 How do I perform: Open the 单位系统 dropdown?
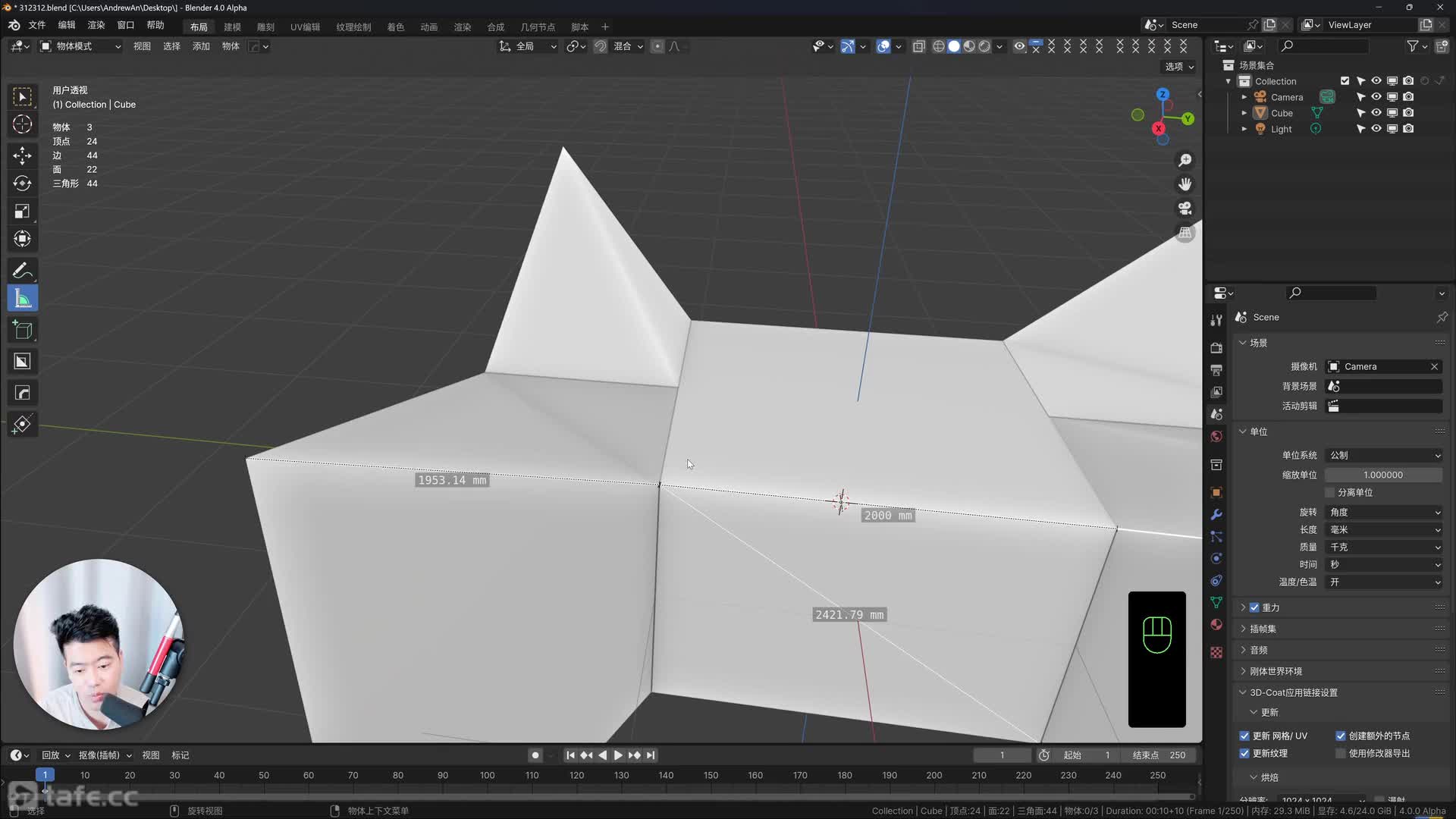1383,456
